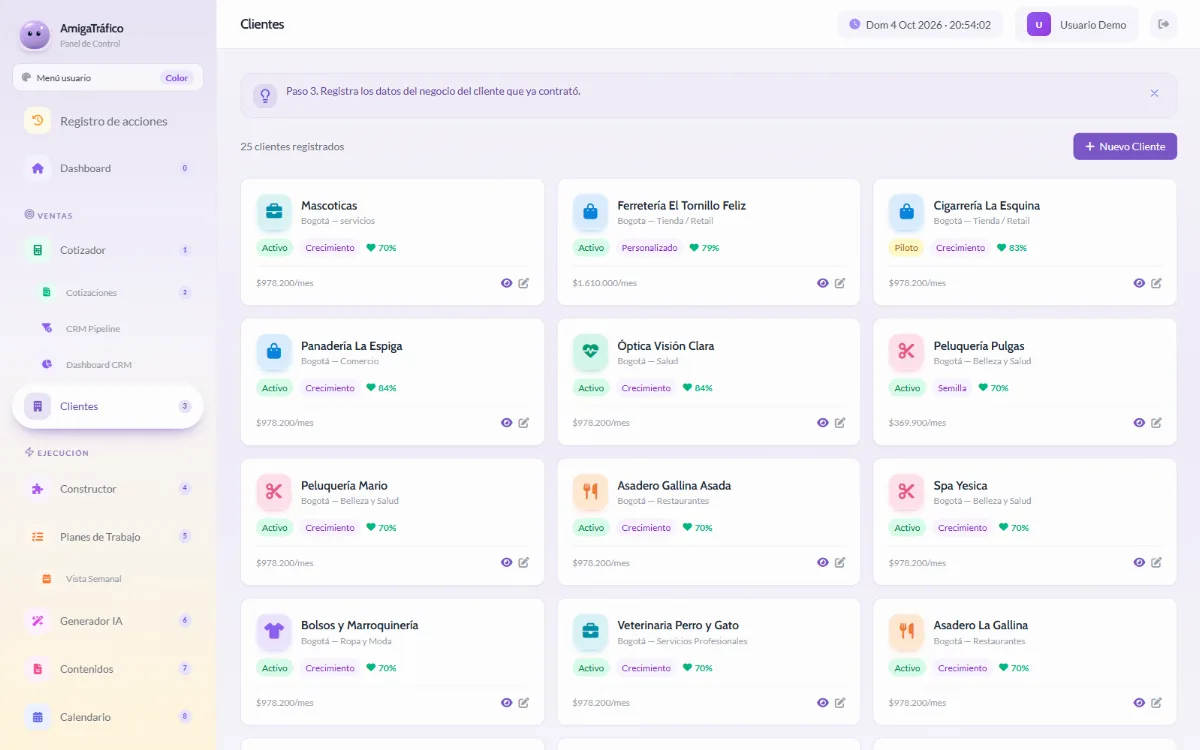
Task: Edit Ferretería El Tornillo Feliz client
Action: coord(840,283)
